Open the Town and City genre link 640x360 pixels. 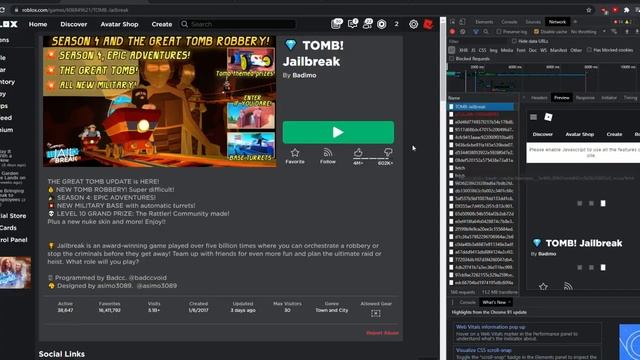pyautogui.click(x=331, y=310)
